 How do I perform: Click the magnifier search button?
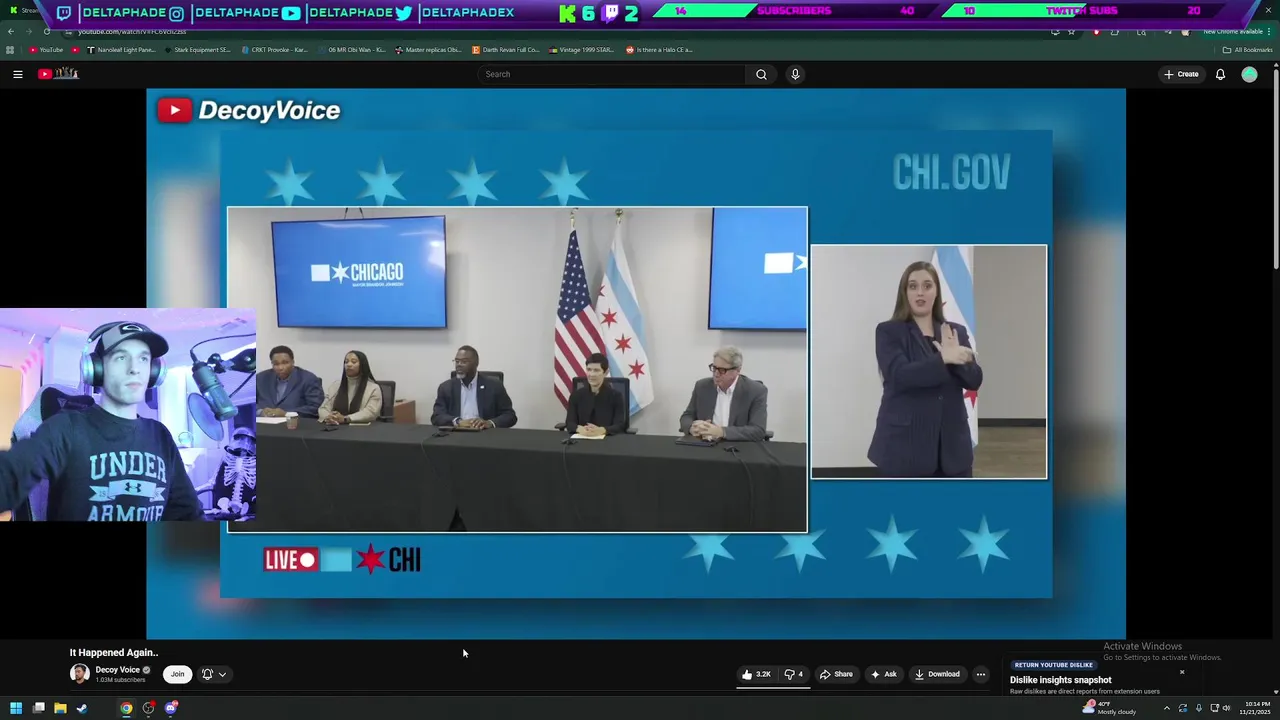coord(761,74)
